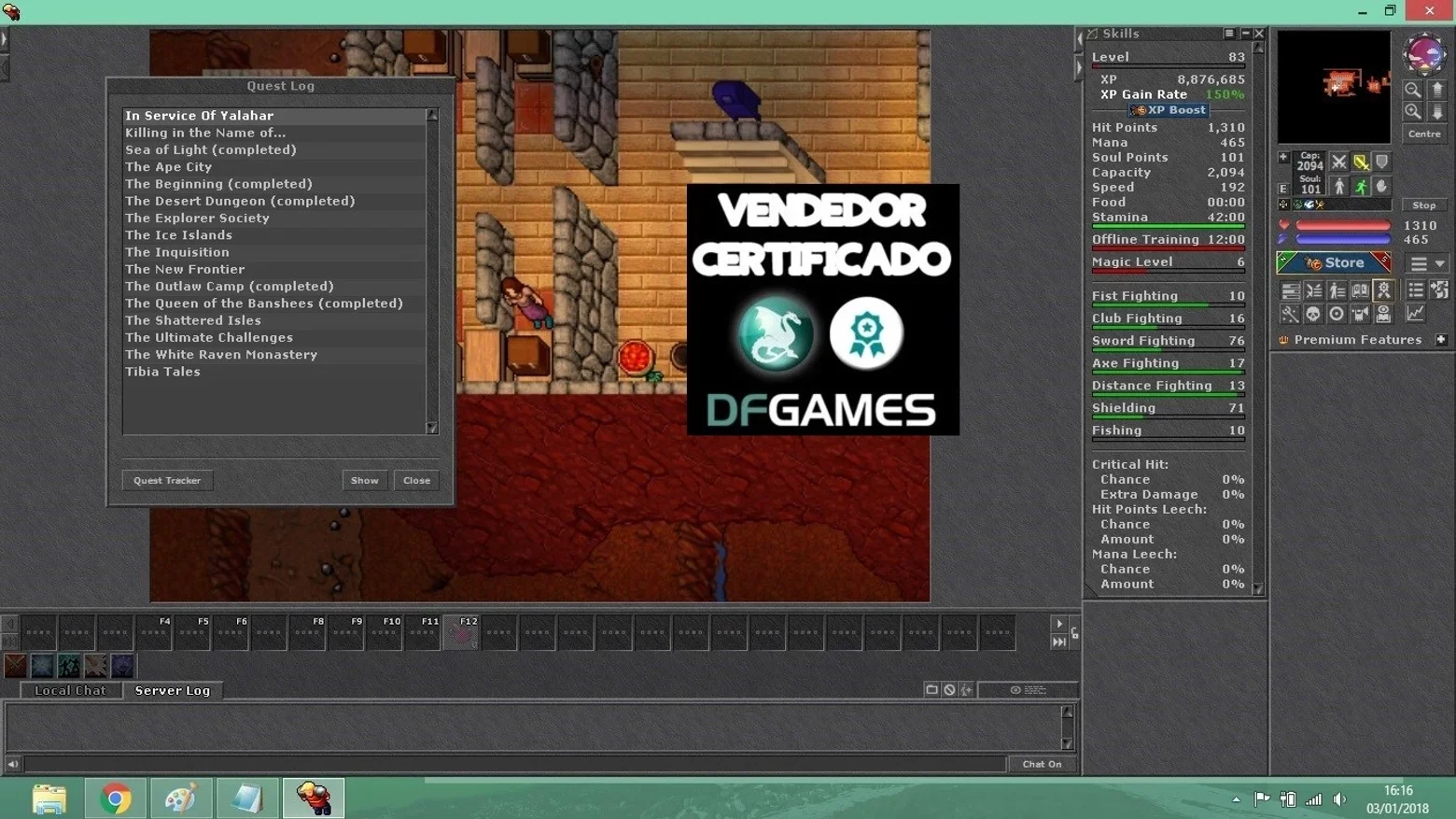Screen dimensions: 1456x819
Task: Toggle expert mode E button
Action: pyautogui.click(x=1283, y=189)
